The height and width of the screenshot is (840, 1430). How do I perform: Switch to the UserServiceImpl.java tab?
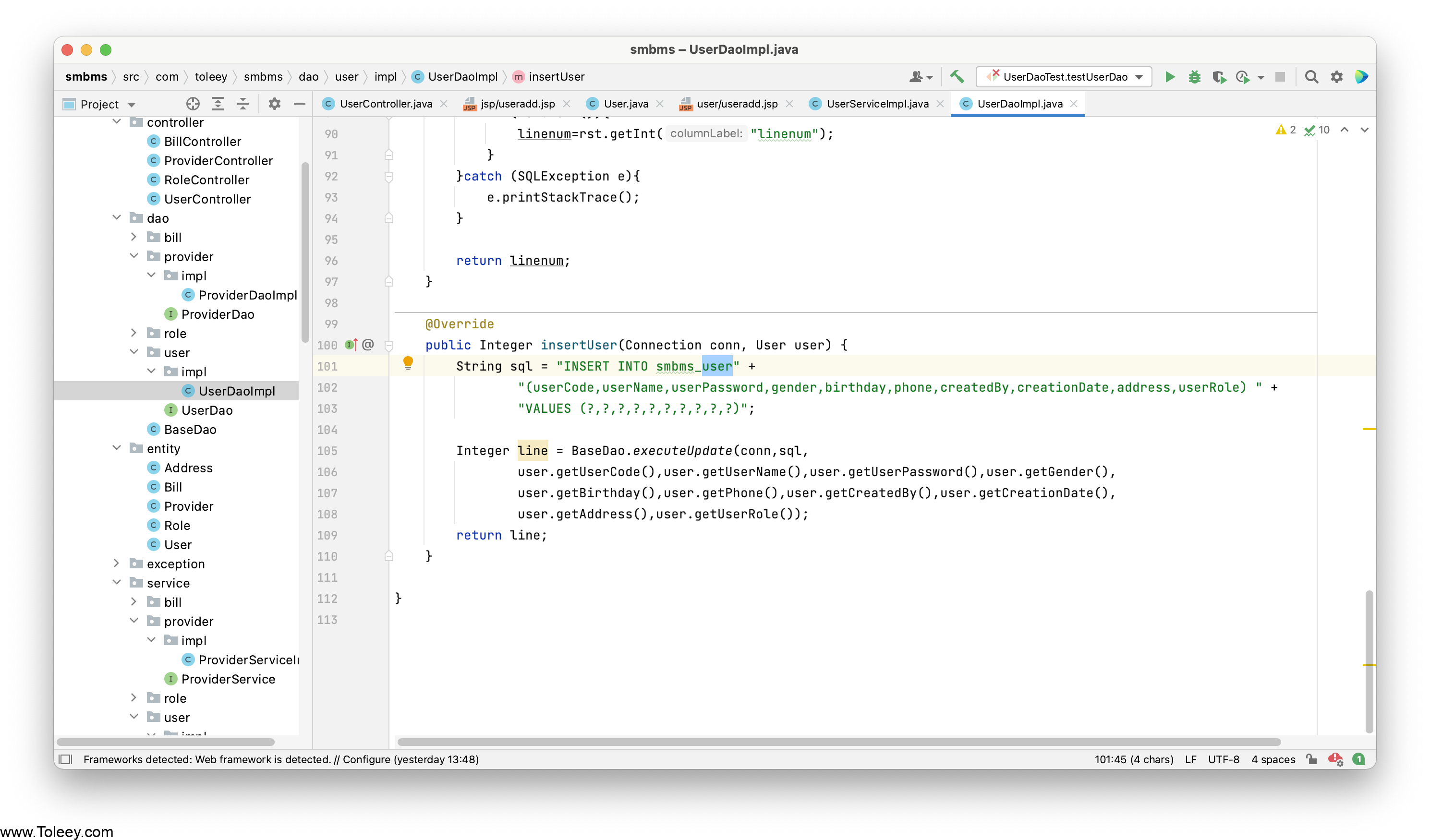click(x=877, y=104)
